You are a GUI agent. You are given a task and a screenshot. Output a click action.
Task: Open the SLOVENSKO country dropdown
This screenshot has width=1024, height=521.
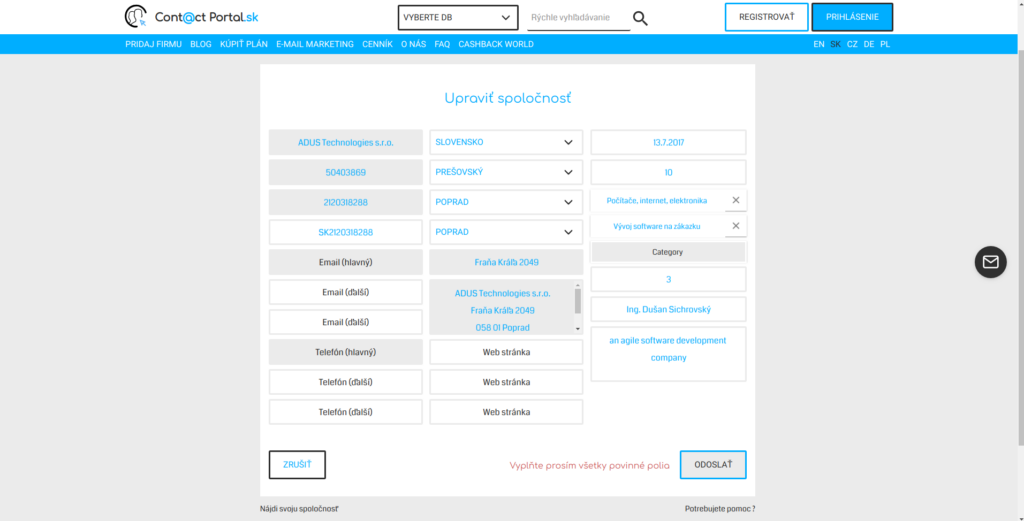(506, 142)
